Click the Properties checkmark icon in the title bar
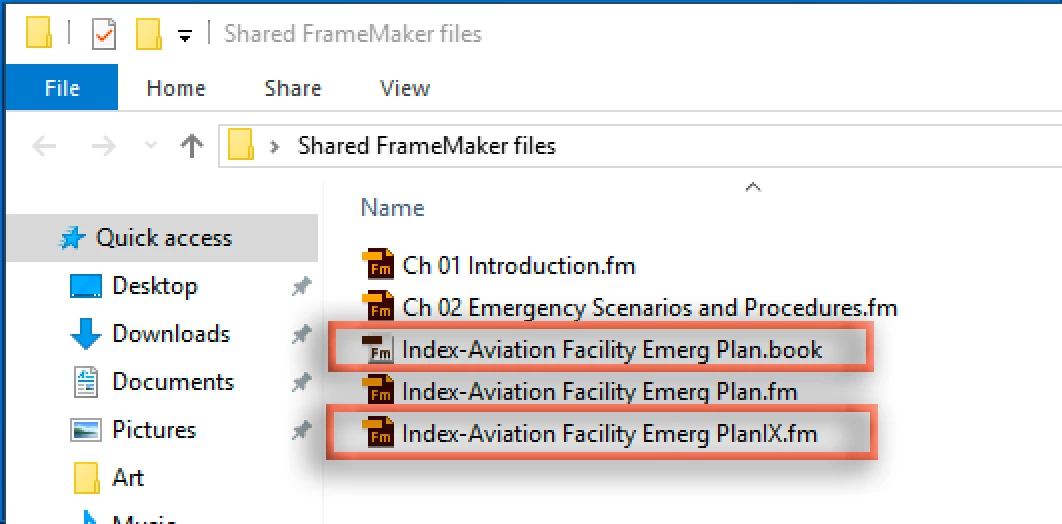Screen dimensions: 1062x524 click(x=104, y=34)
